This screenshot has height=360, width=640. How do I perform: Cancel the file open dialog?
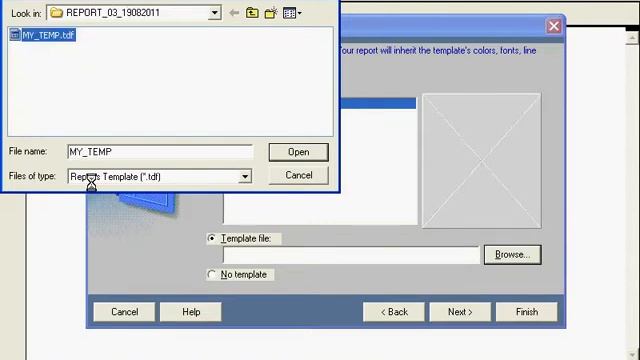298,175
